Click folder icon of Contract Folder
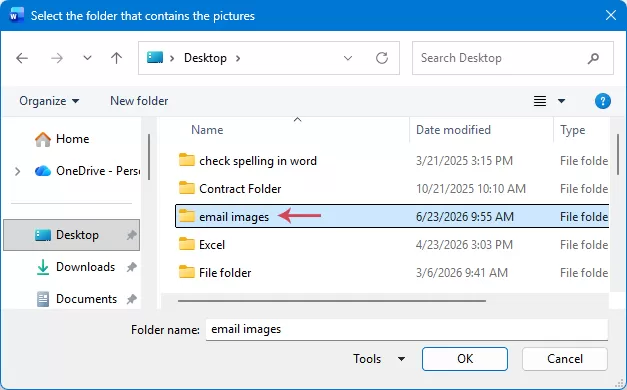The height and width of the screenshot is (390, 627). coord(187,188)
